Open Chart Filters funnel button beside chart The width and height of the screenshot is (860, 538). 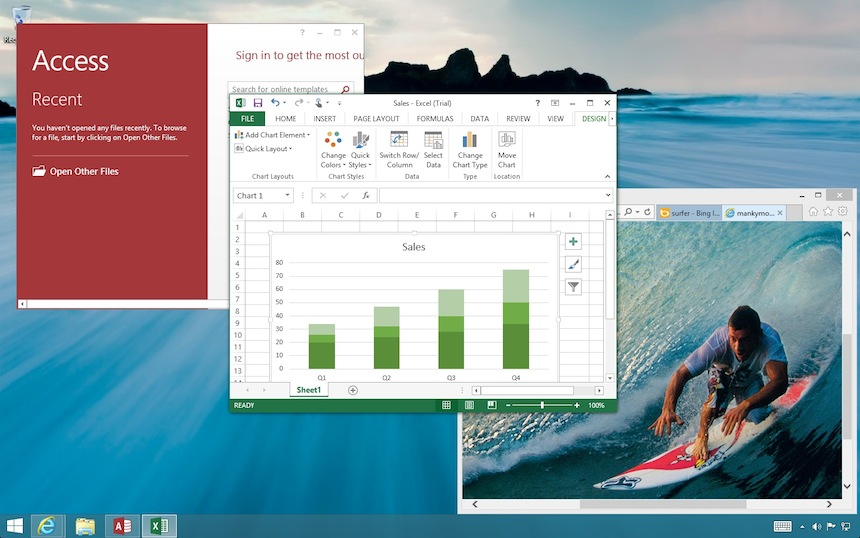pos(573,287)
